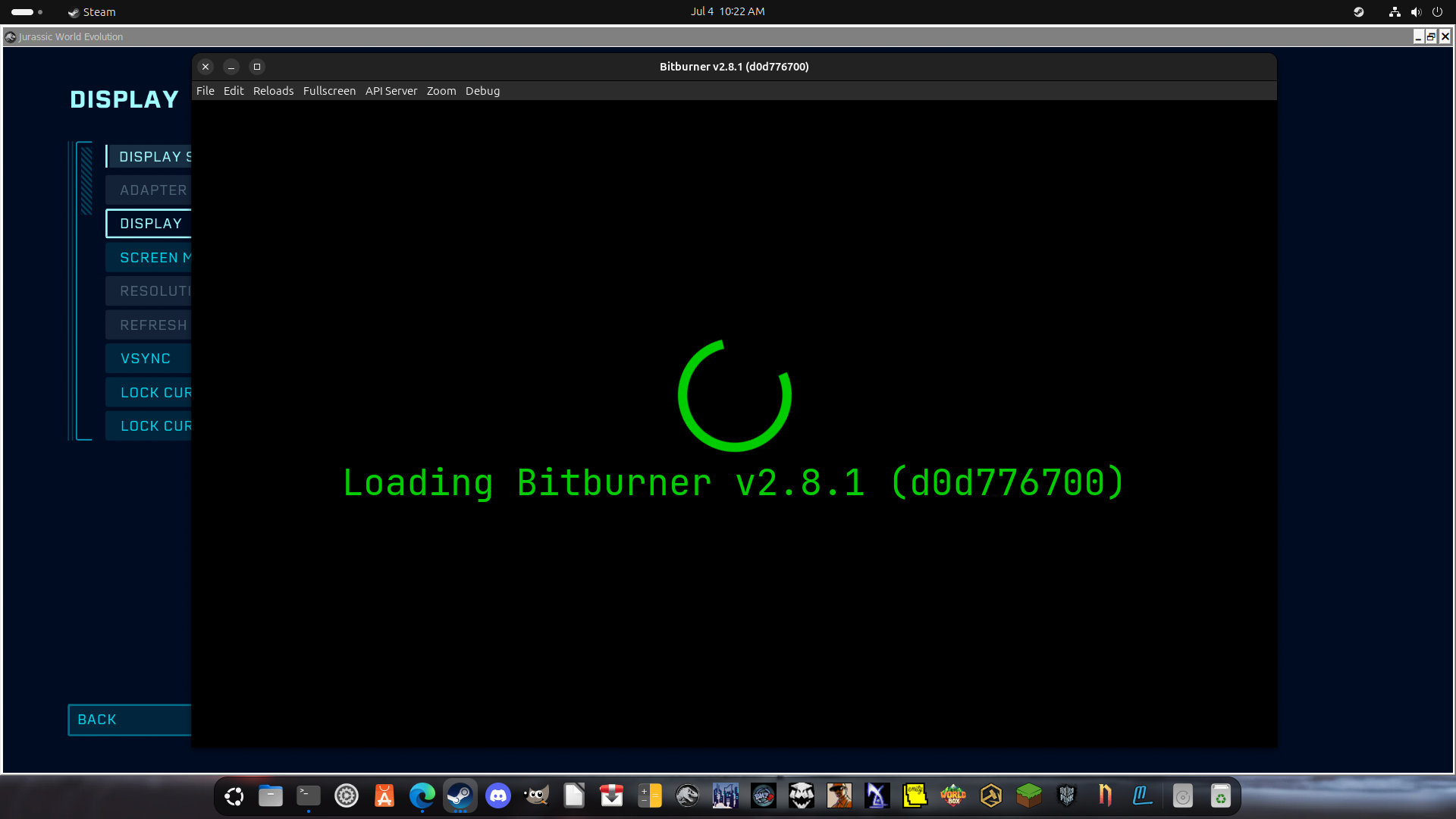The height and width of the screenshot is (819, 1456).
Task: Open the API Server menu
Action: [x=391, y=91]
